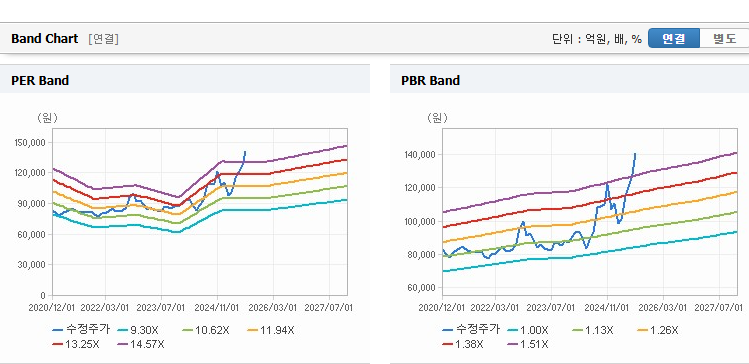Click the 2024/11/01 date on PER chart axis
The image size is (749, 364).
217,307
